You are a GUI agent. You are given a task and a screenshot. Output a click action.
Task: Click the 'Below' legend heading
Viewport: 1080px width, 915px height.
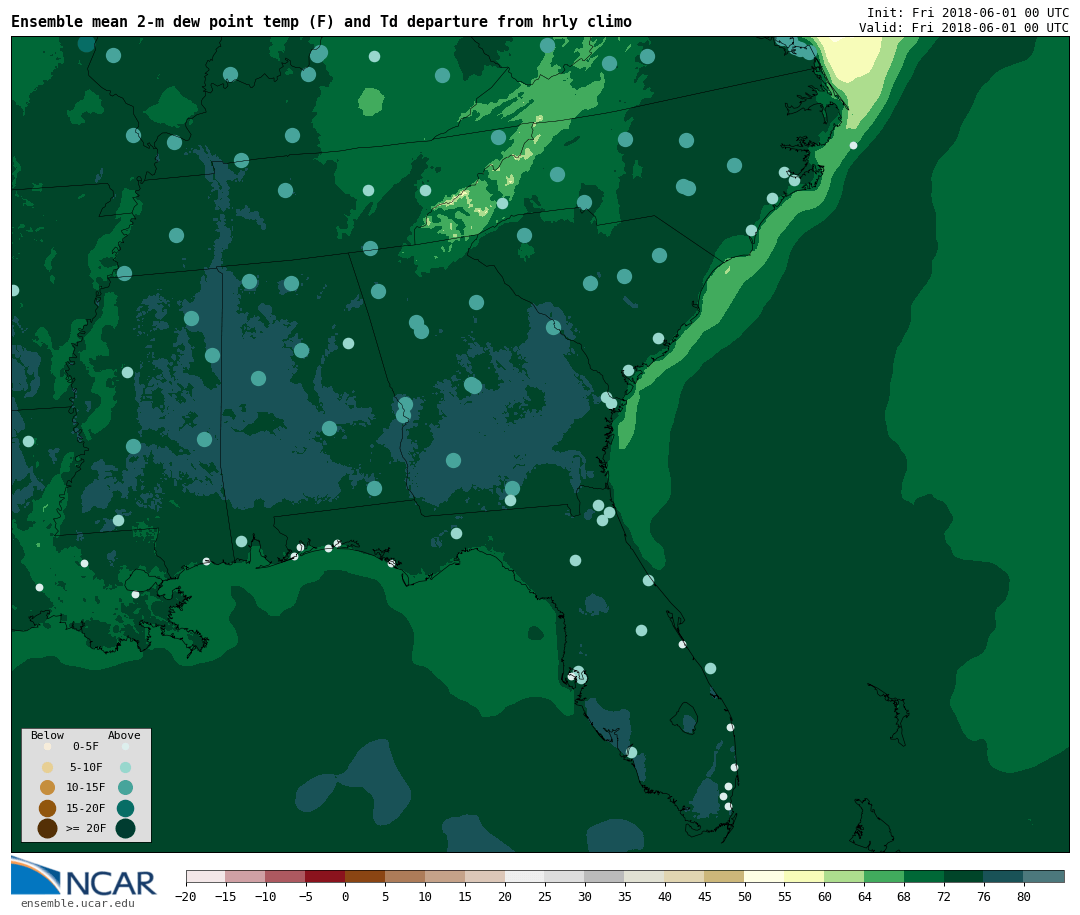[47, 735]
